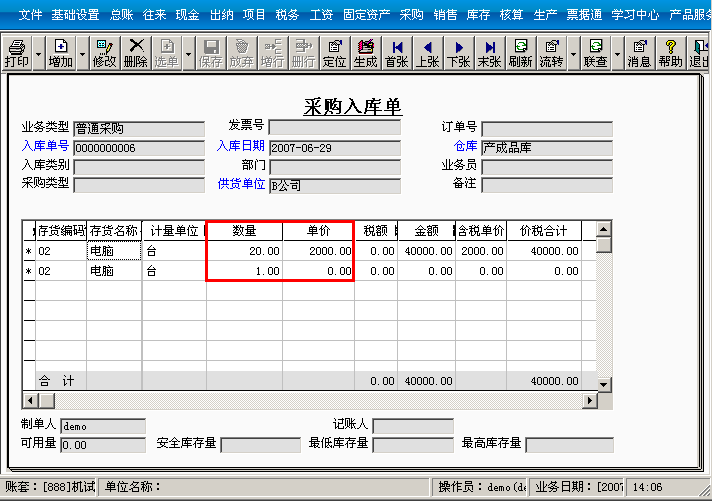
Task: Expand the dropdown arrow beside 增加
Action: 83,54
